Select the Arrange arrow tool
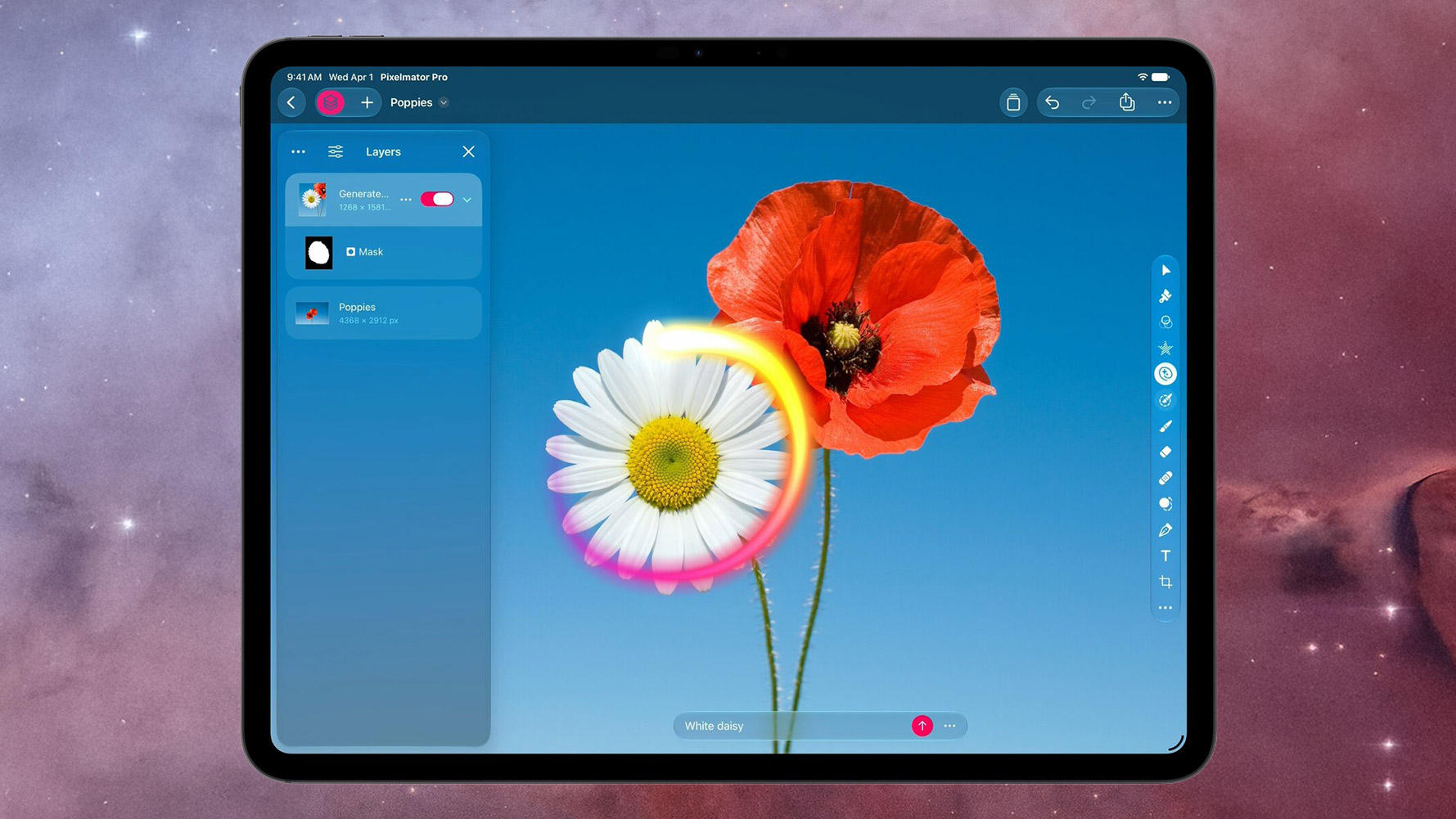Viewport: 1456px width, 819px height. tap(1165, 270)
